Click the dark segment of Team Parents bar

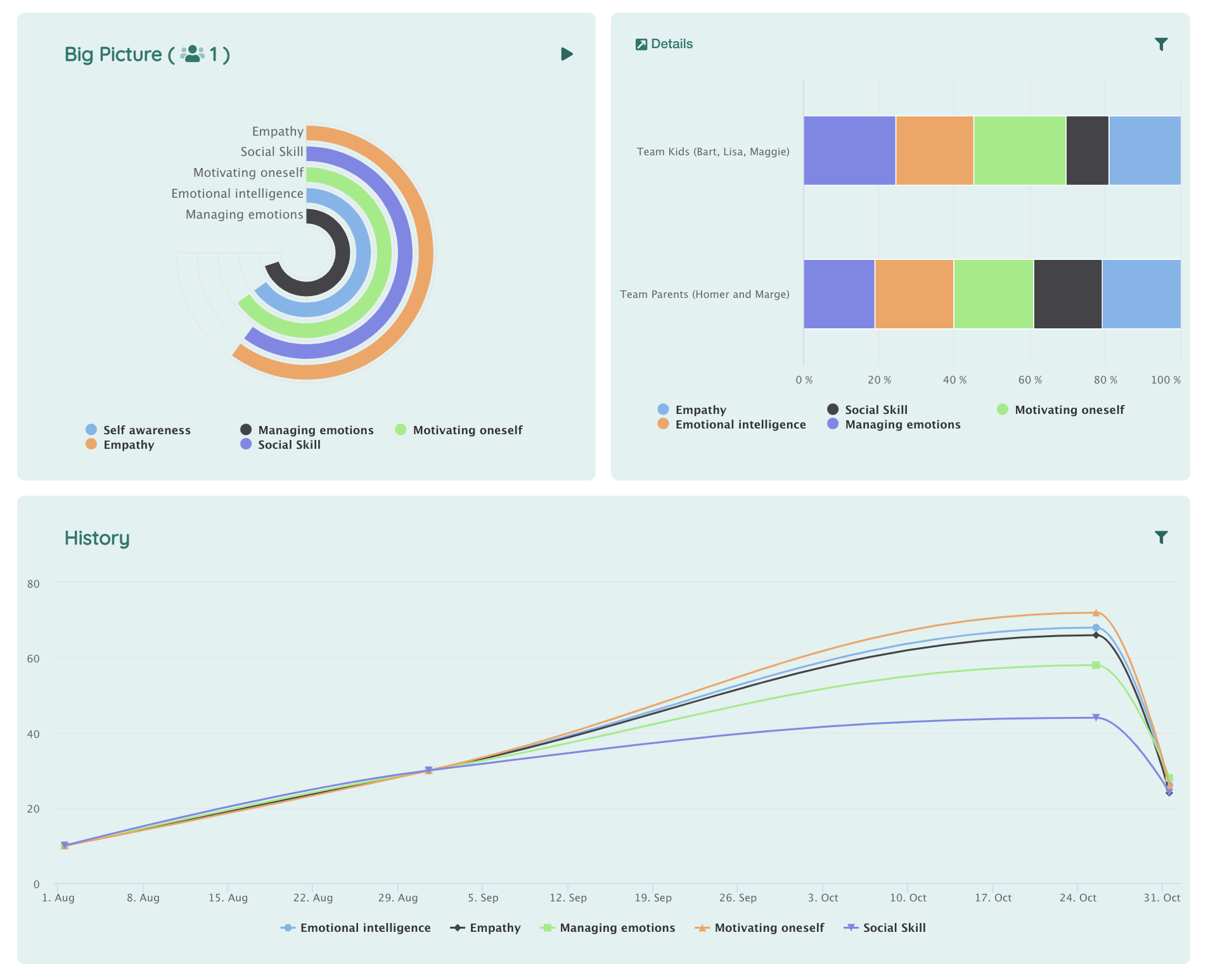[1068, 294]
